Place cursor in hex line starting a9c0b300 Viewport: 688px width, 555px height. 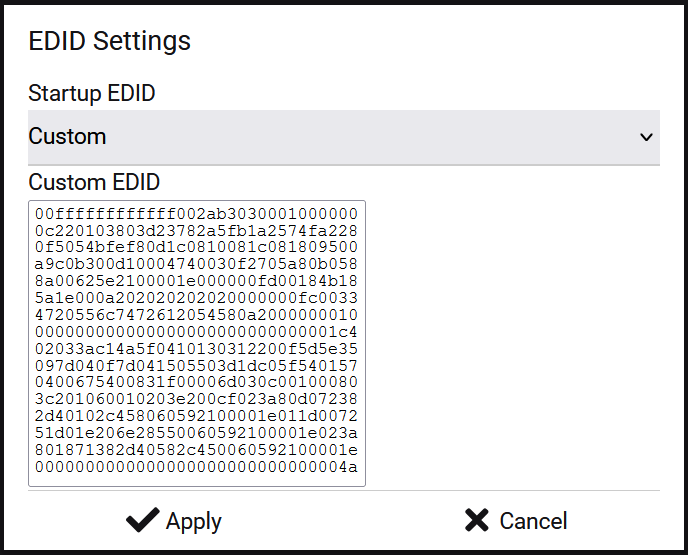tap(196, 264)
